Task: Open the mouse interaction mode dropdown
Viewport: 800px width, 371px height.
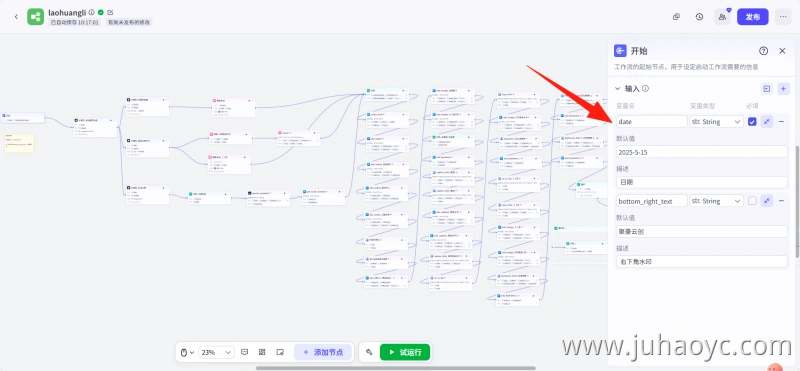Action: [187, 352]
